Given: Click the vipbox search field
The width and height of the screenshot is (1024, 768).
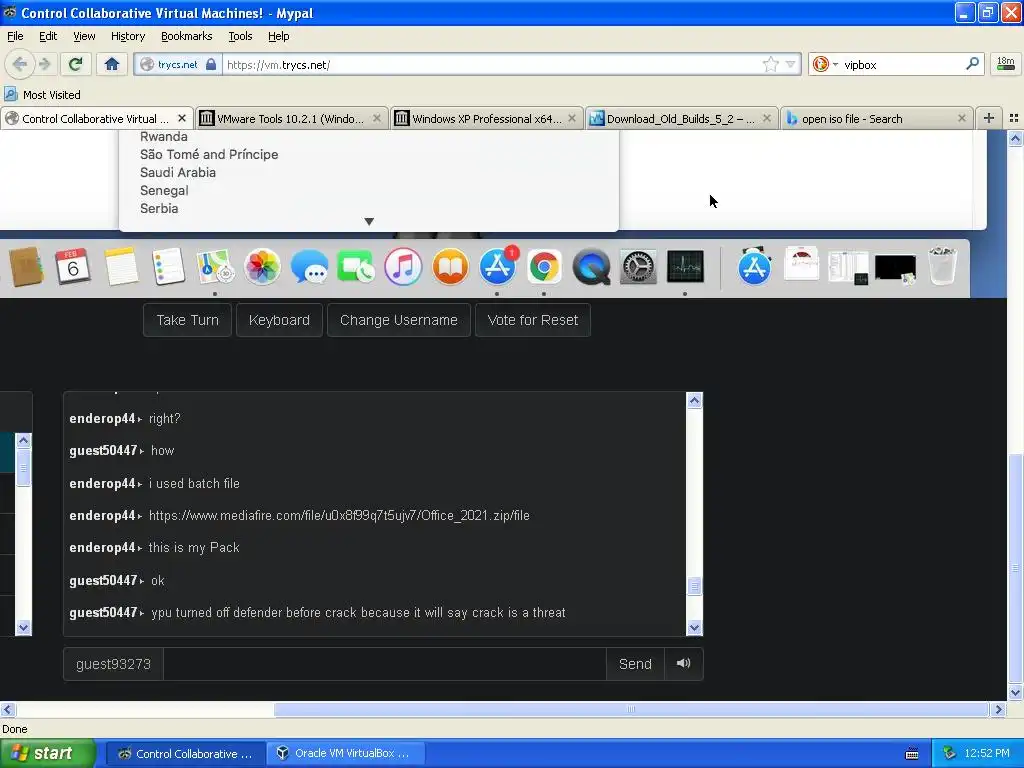Looking at the screenshot, I should 901,64.
